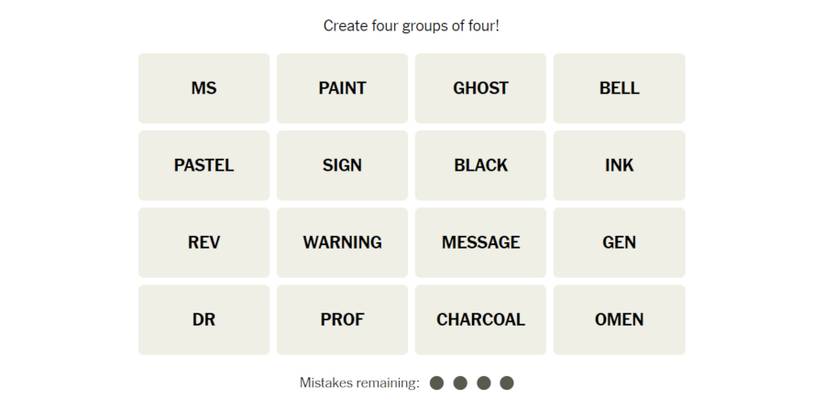The width and height of the screenshot is (825, 413).
Task: Click the 'Create four groups of four!' heading
Action: (411, 25)
